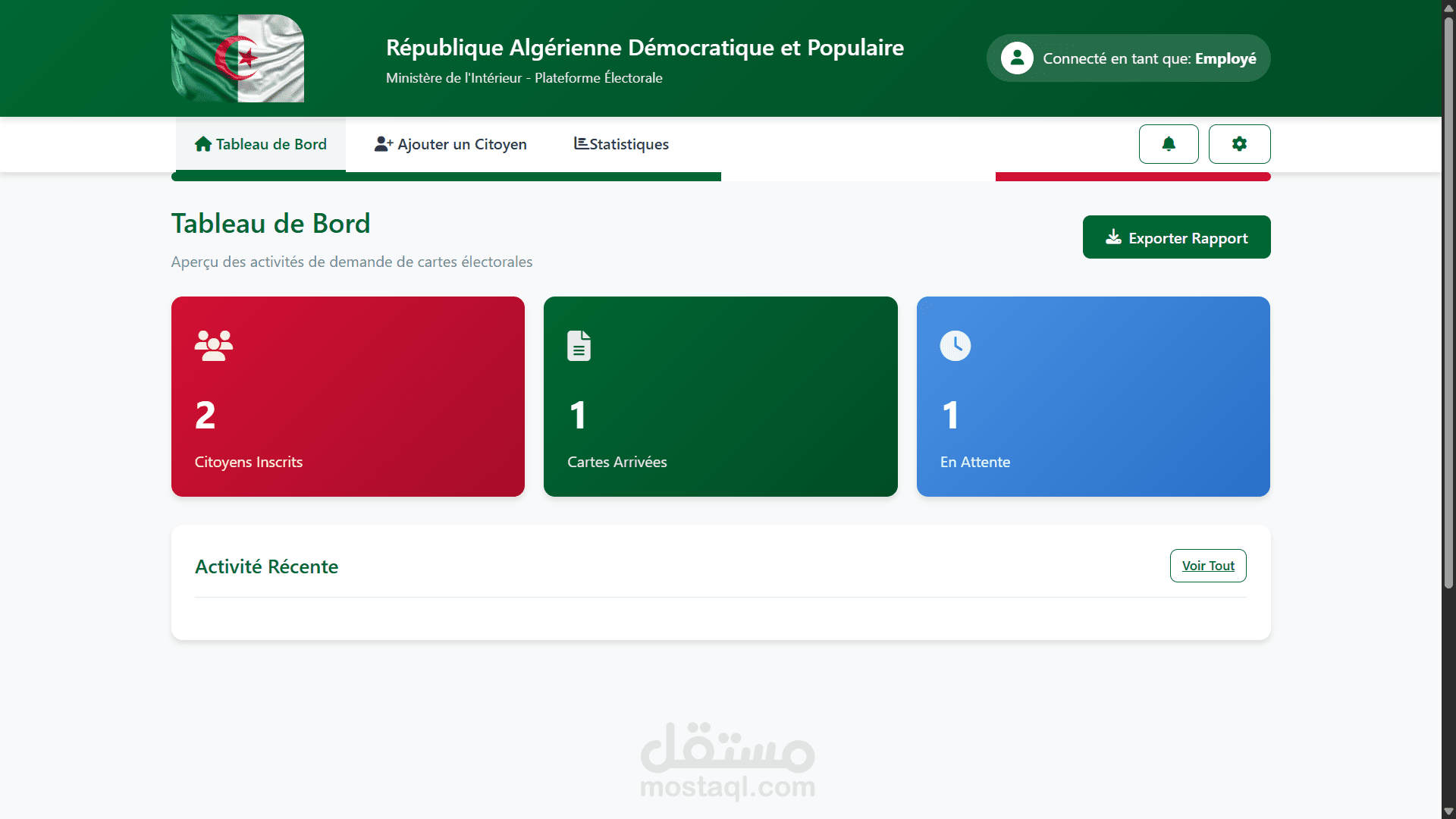Click the Exporter Rapport button

[1176, 237]
